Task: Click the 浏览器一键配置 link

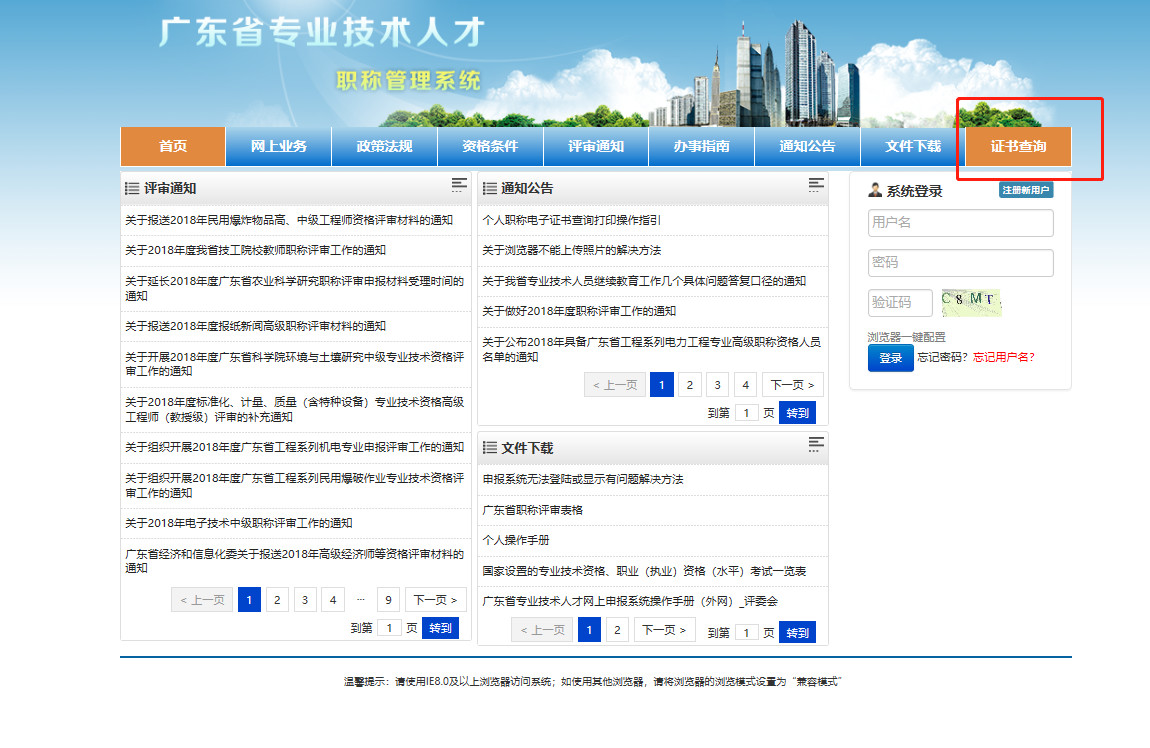Action: pyautogui.click(x=906, y=337)
